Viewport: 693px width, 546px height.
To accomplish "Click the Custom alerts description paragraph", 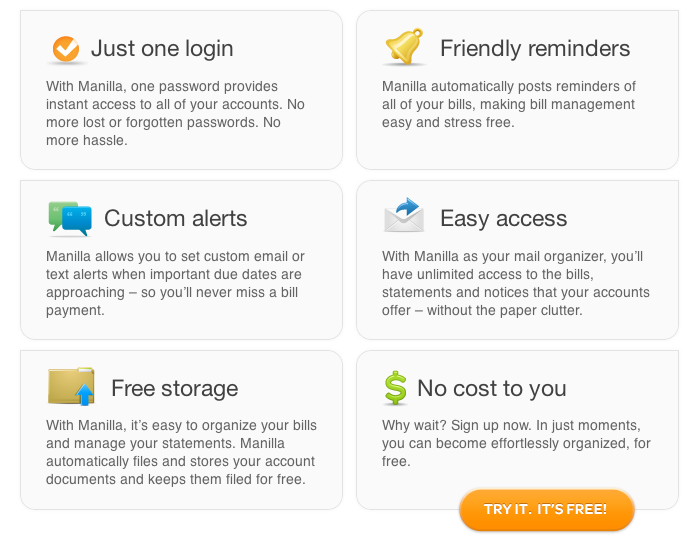I will [x=175, y=283].
